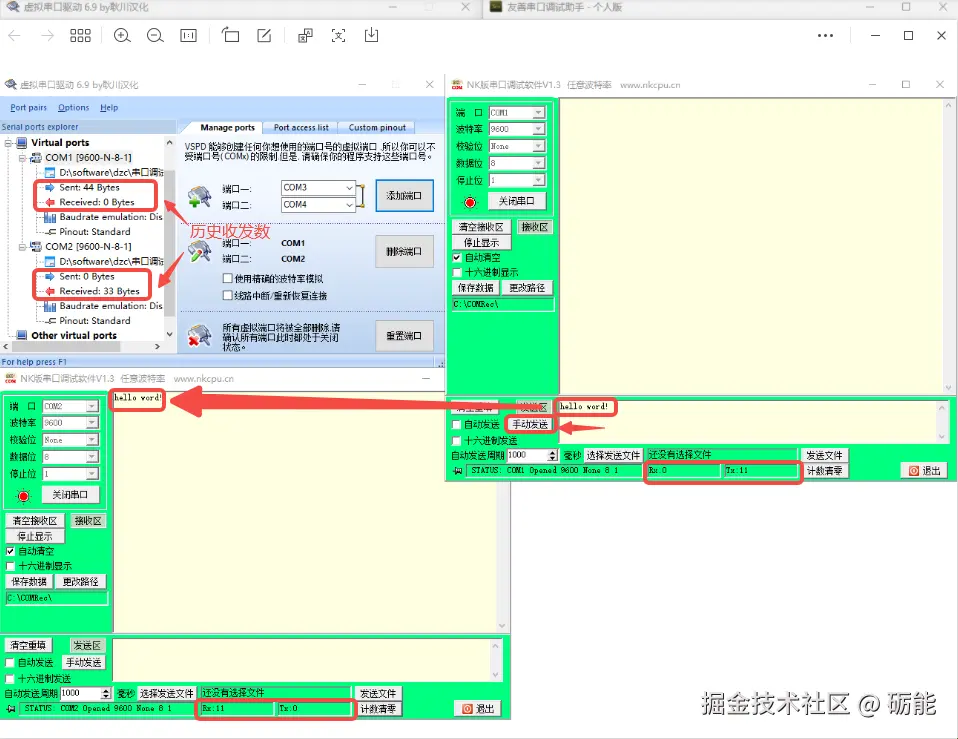Enable 自动发送 checkbox in COM1 window
Viewport: 958px width, 739px height.
tap(456, 424)
